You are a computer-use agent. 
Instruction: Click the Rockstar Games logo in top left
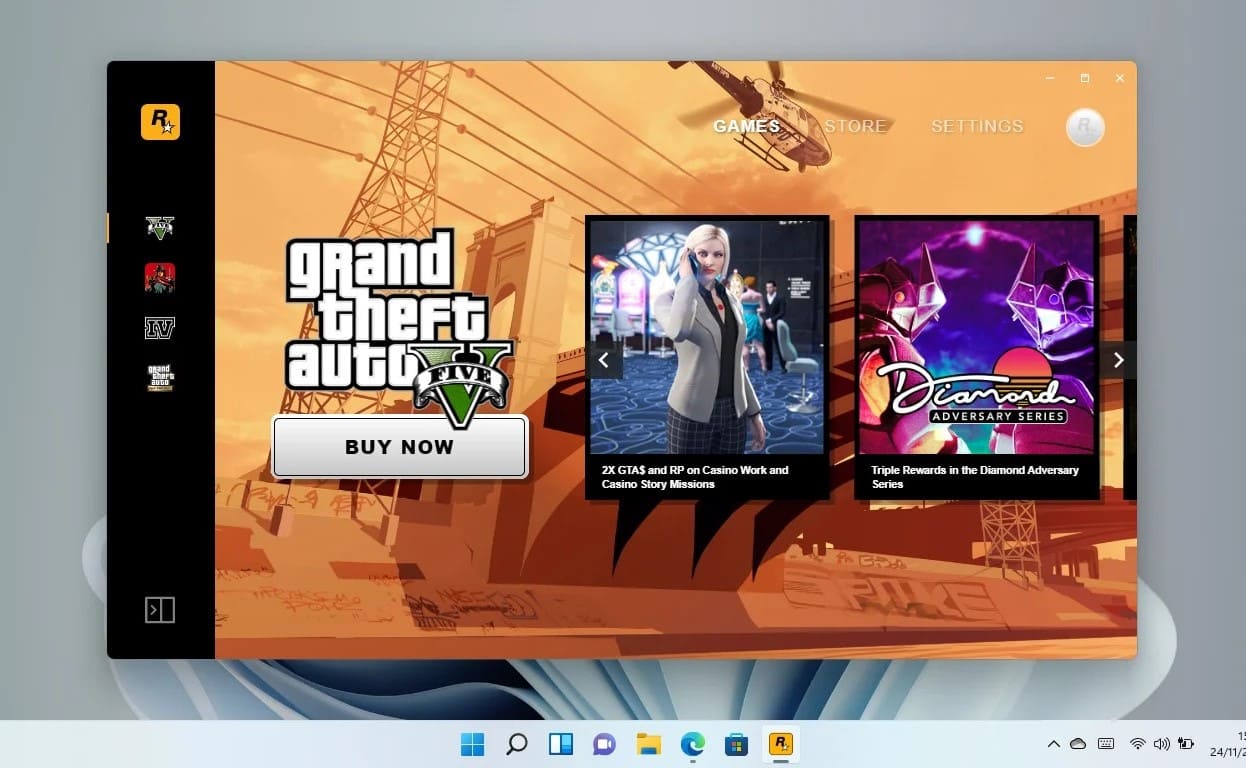click(x=160, y=123)
